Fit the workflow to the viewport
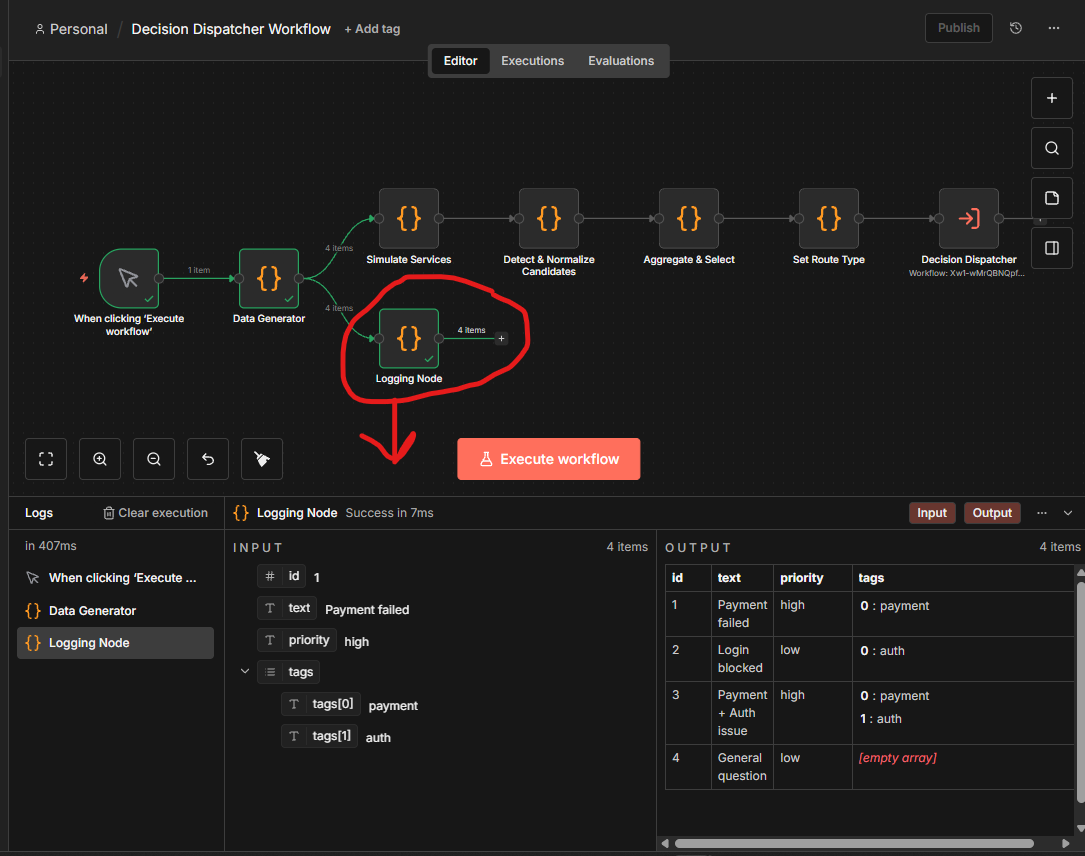 click(46, 458)
